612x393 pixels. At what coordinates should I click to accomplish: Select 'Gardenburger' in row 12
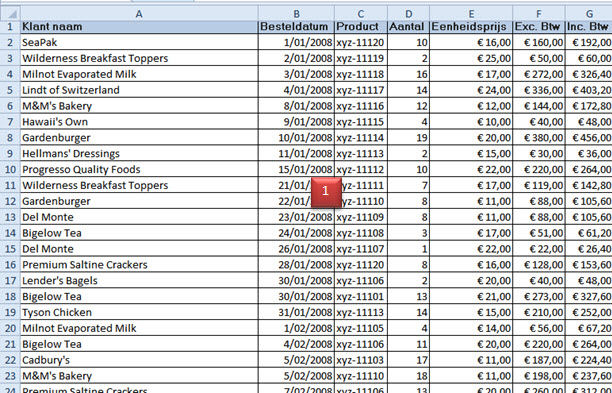pos(139,201)
